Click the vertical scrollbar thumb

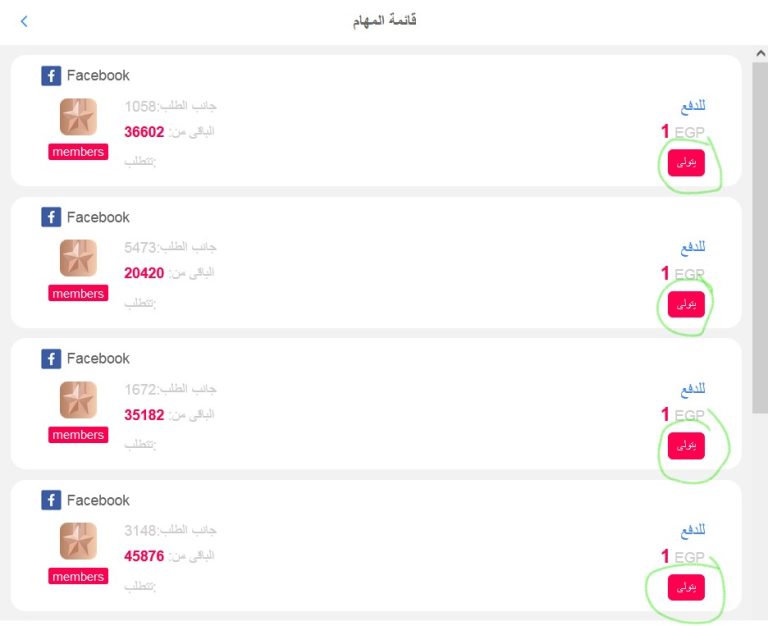click(x=760, y=237)
